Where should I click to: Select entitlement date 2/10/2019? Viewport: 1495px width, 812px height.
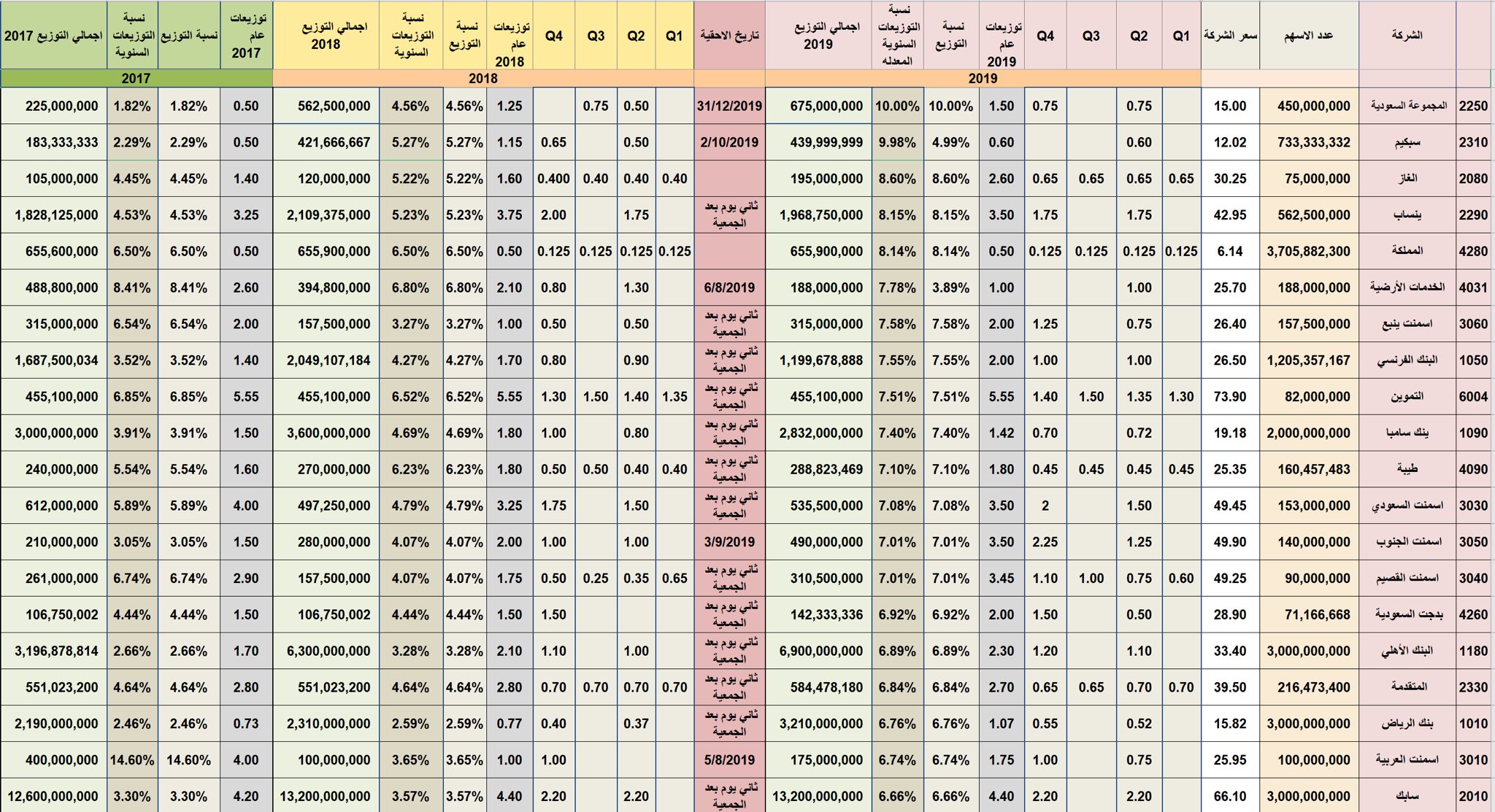(x=729, y=142)
